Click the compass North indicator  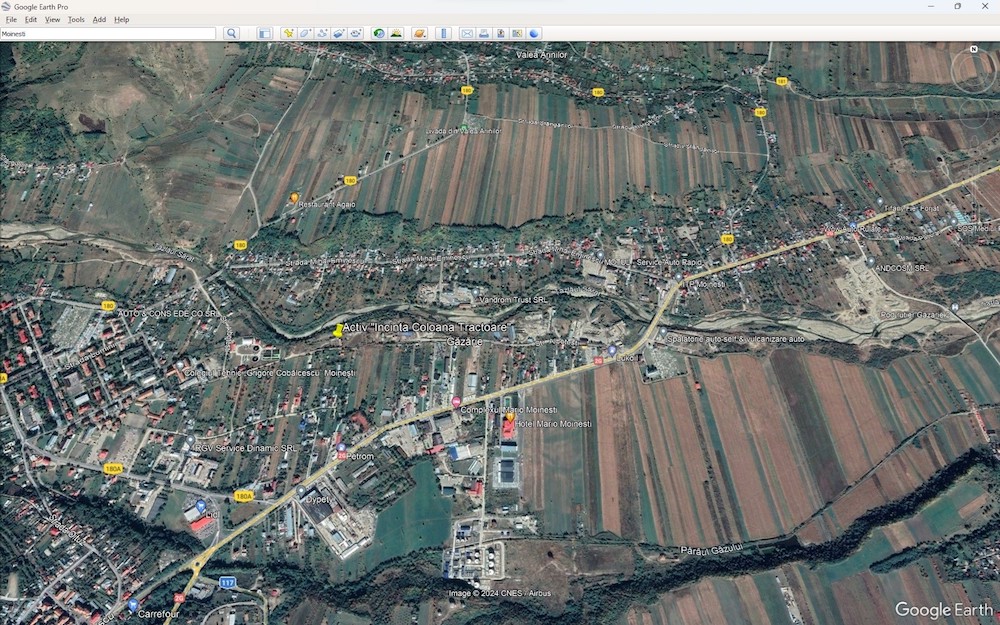(x=973, y=49)
